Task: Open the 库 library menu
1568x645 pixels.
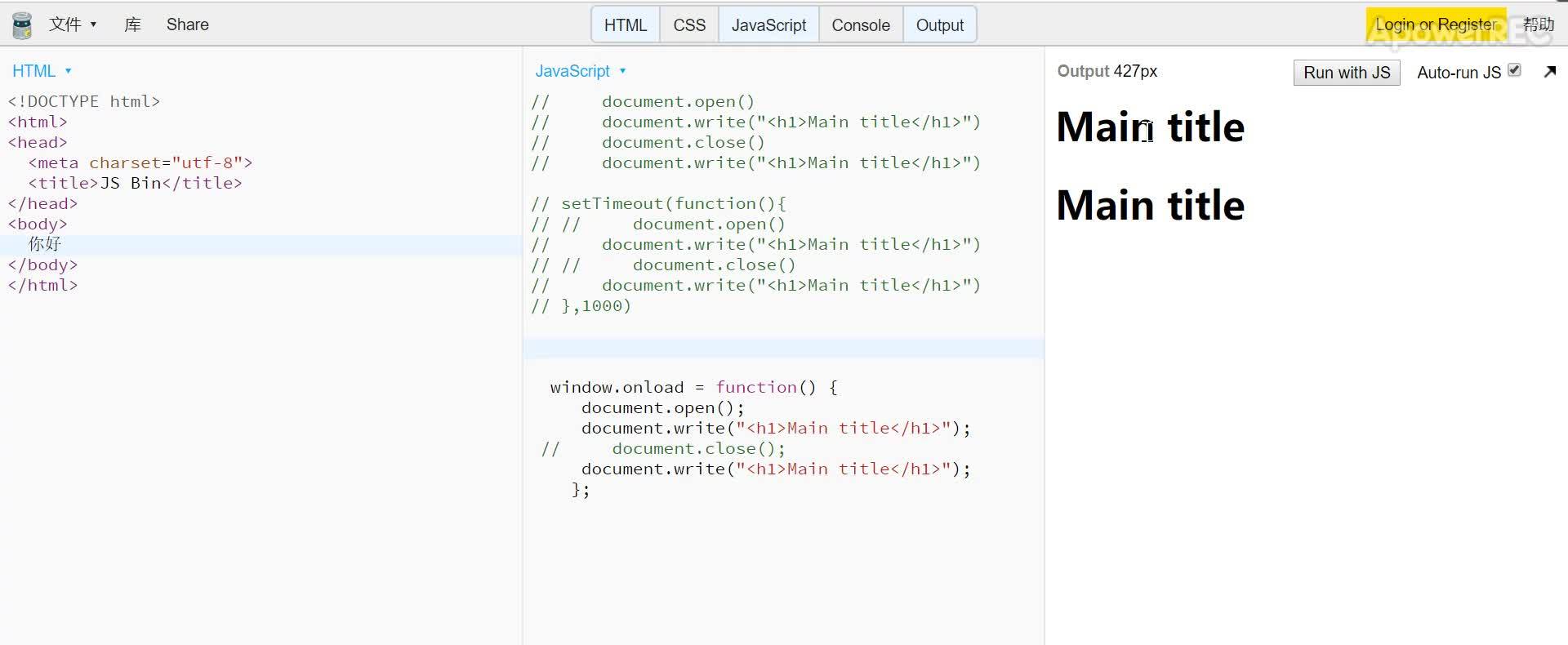Action: point(132,24)
